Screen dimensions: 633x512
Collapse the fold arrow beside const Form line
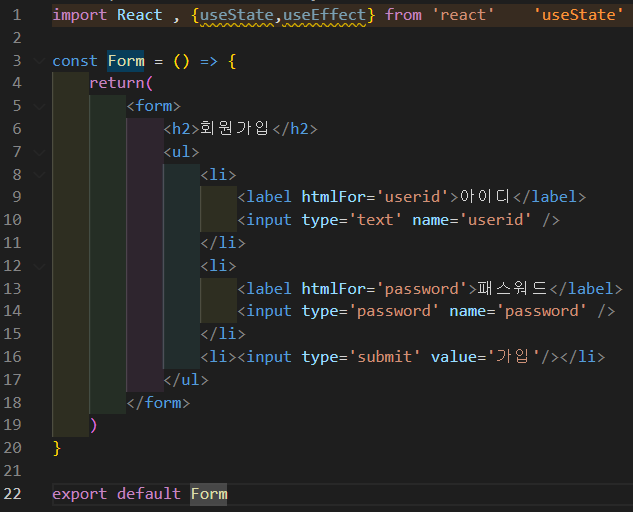(39, 61)
